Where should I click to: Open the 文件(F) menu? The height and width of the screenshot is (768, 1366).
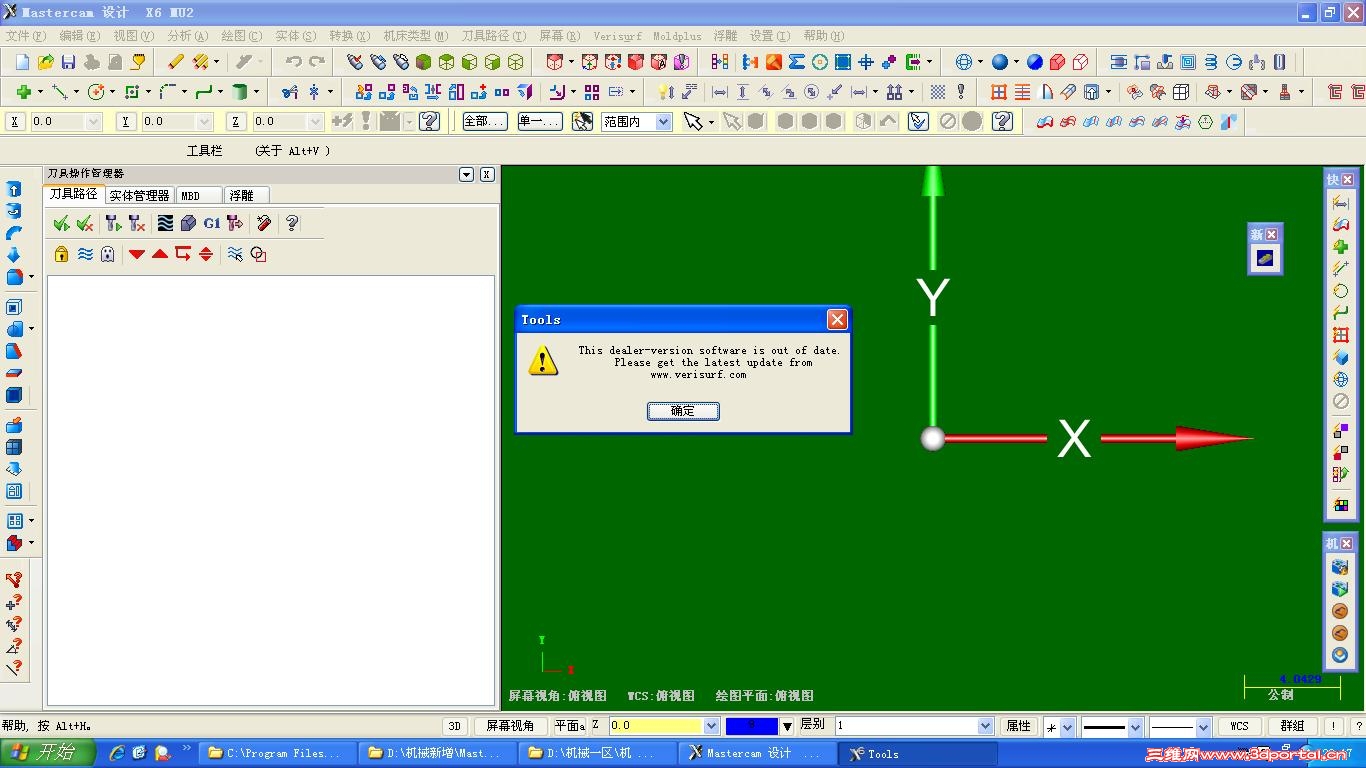coord(25,36)
